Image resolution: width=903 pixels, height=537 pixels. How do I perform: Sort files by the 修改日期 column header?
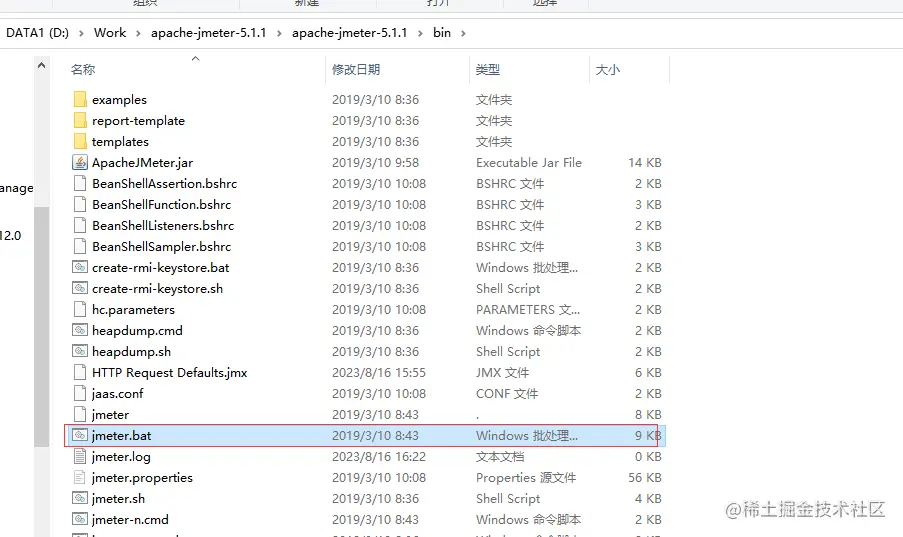(356, 70)
